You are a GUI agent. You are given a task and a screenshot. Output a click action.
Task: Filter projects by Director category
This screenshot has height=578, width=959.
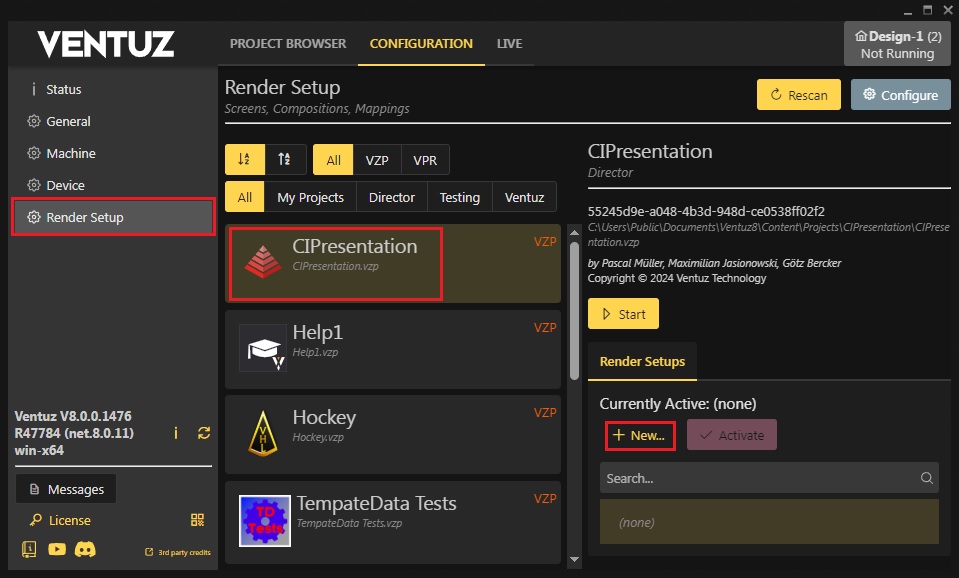(x=391, y=197)
